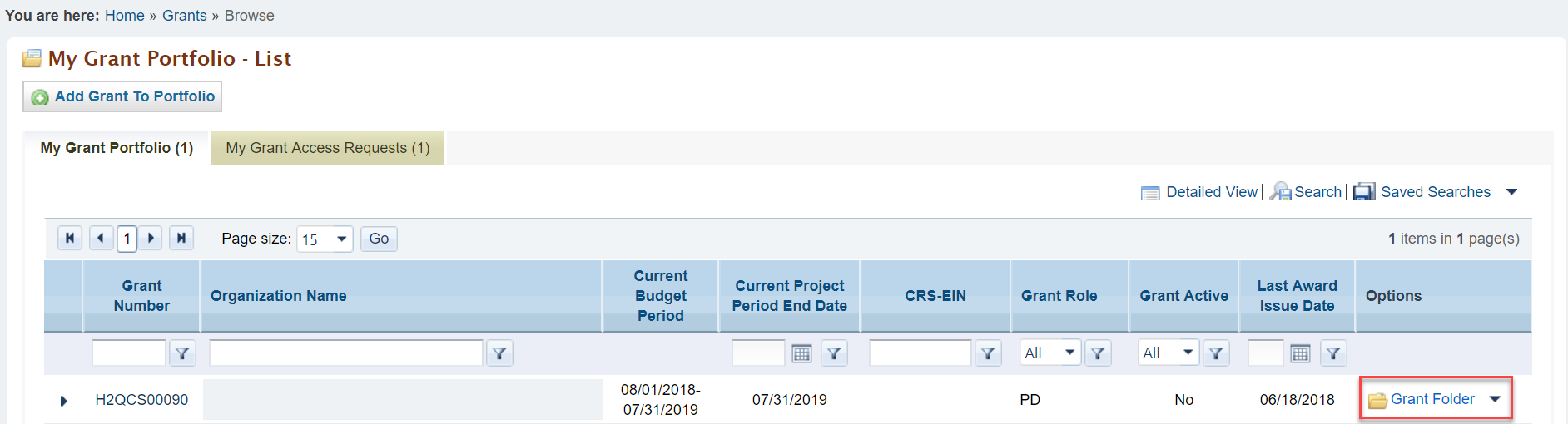Select the My Grant Portfolio tab
Screen dimensions: 1568x424
click(x=117, y=148)
